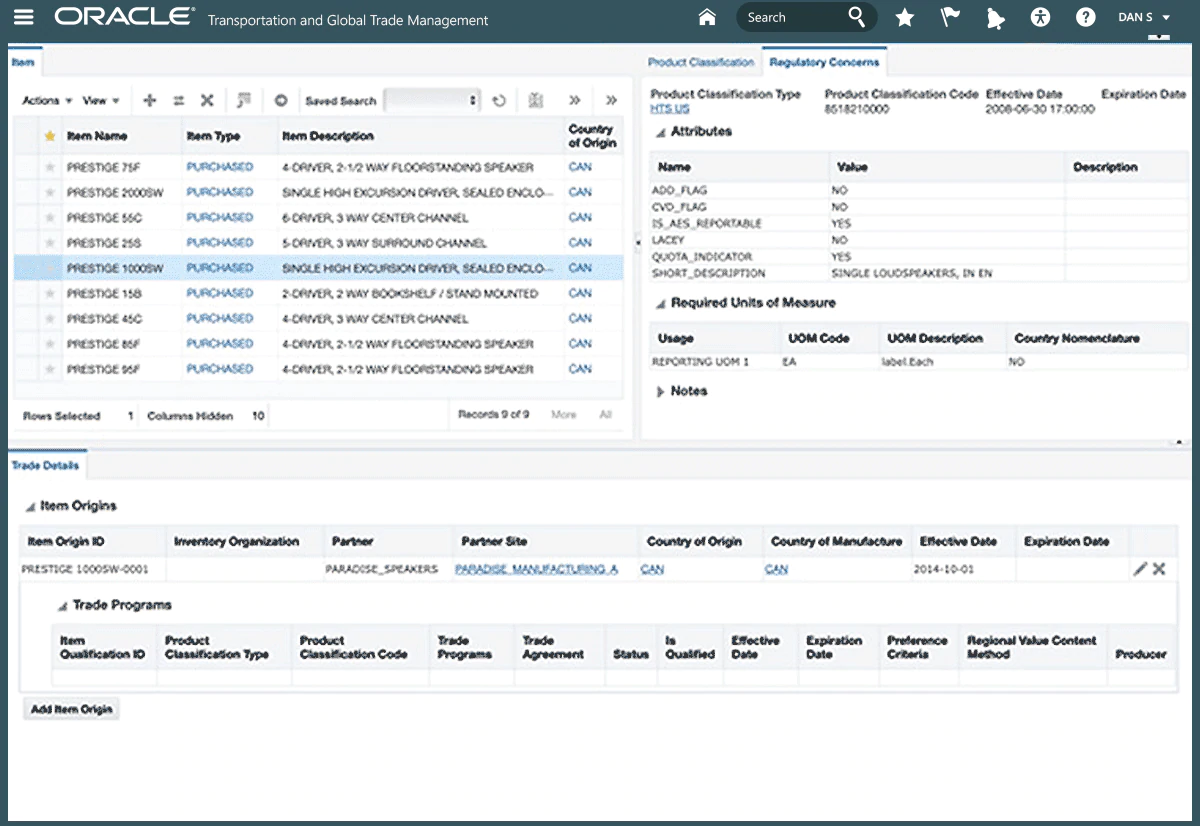Click the Help question mark icon
1200x826 pixels.
pos(1085,17)
